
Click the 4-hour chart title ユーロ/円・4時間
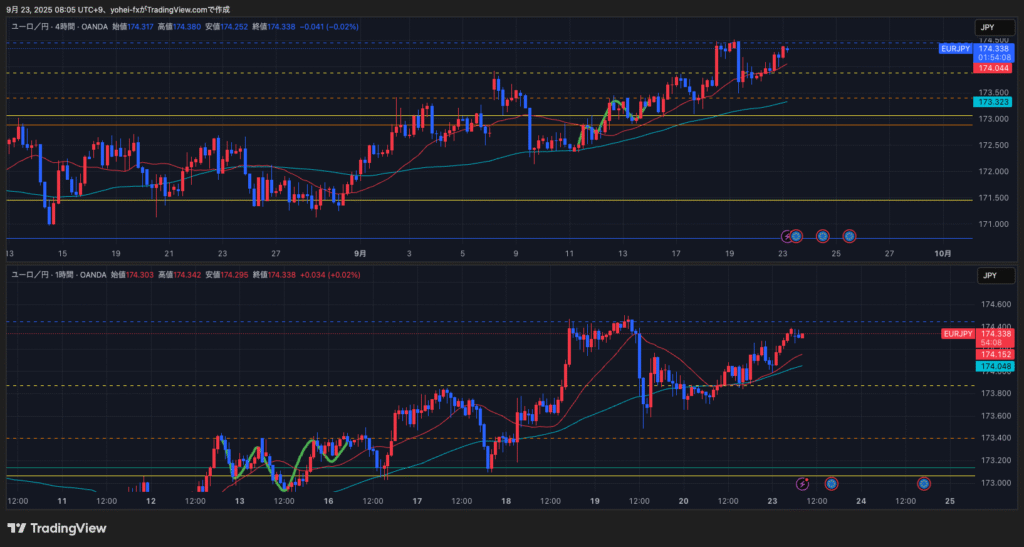(x=46, y=27)
